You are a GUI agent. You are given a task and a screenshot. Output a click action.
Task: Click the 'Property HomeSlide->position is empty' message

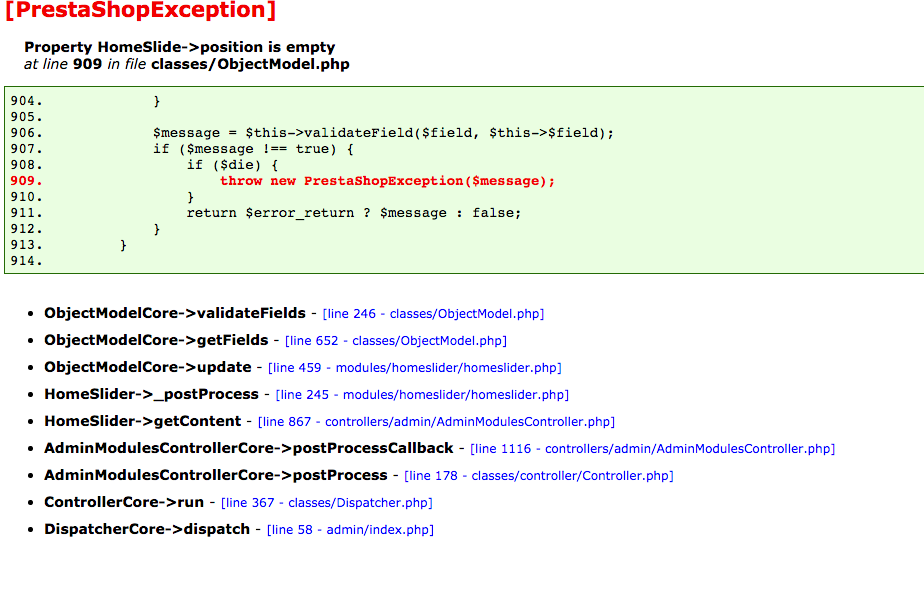179,47
